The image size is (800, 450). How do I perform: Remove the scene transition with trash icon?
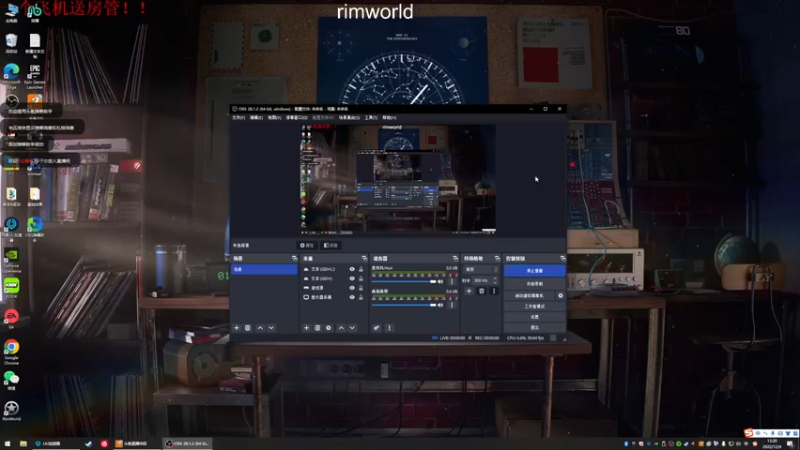pyautogui.click(x=481, y=291)
